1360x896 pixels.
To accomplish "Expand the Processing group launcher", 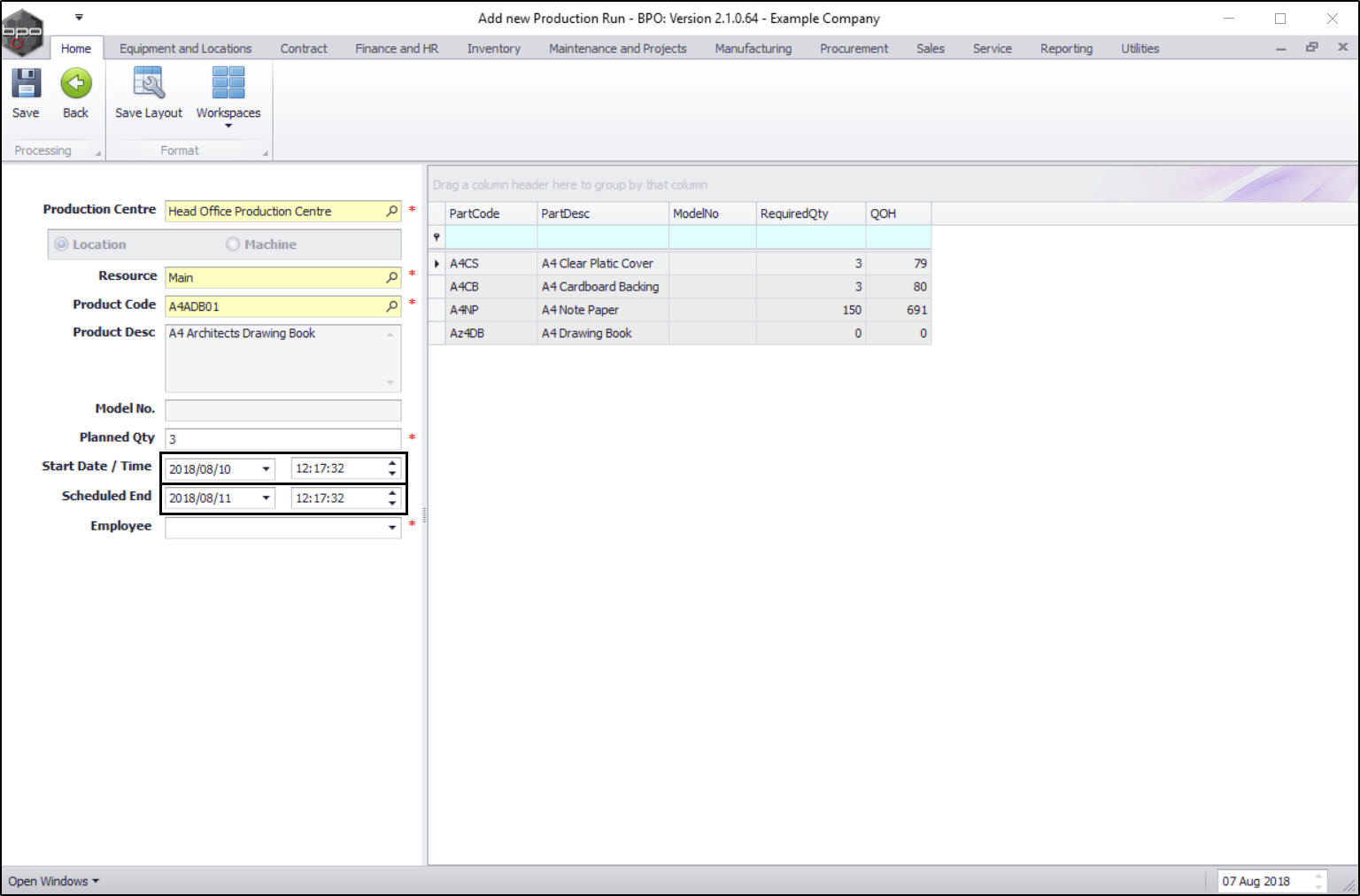I will 98,154.
